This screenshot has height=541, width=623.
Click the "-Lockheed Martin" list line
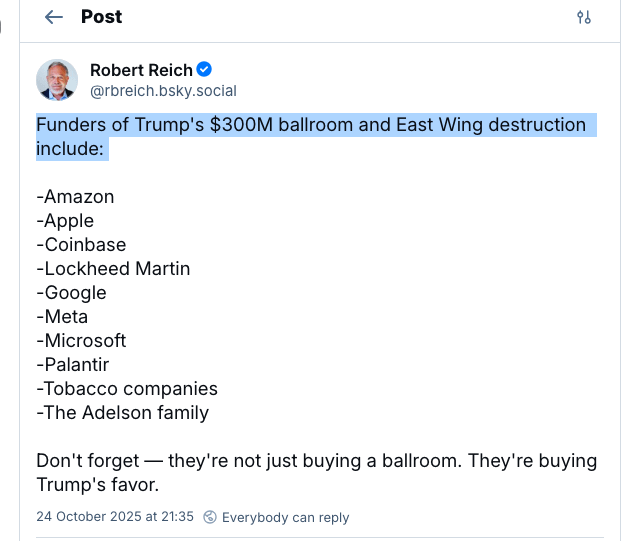(113, 269)
